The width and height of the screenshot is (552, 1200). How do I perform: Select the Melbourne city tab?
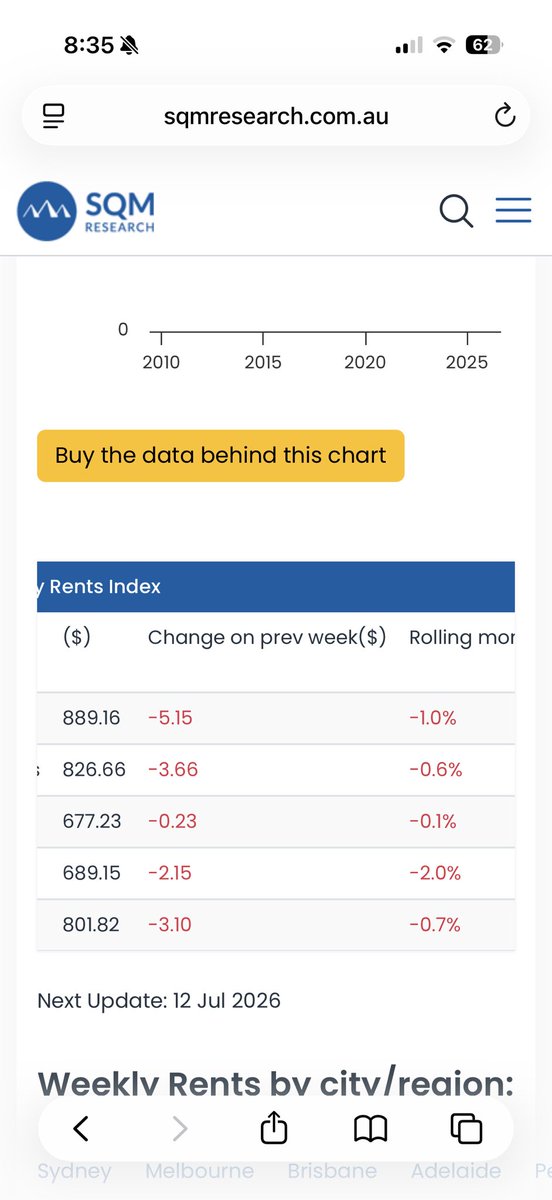pos(199,1170)
